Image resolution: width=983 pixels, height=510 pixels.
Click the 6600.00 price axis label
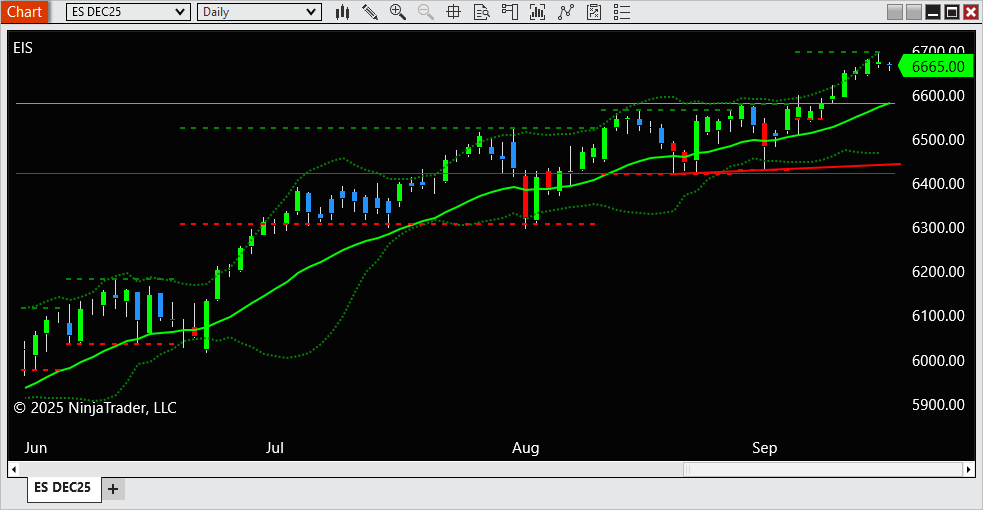point(938,96)
